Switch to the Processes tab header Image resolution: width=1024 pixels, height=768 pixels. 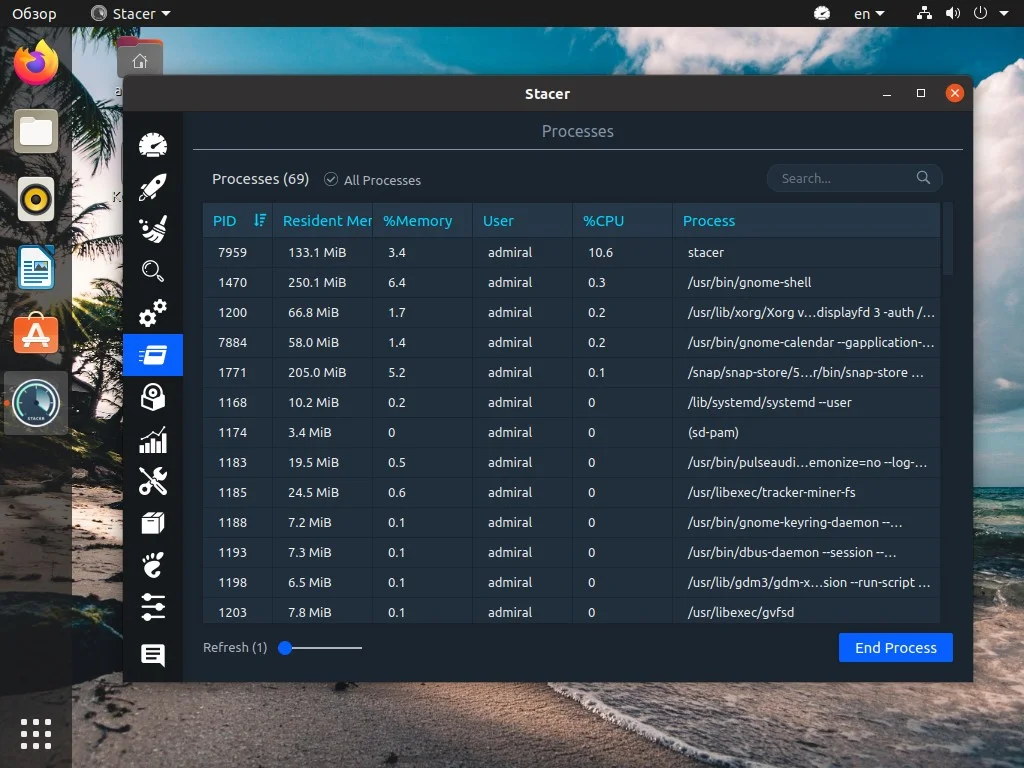578,131
